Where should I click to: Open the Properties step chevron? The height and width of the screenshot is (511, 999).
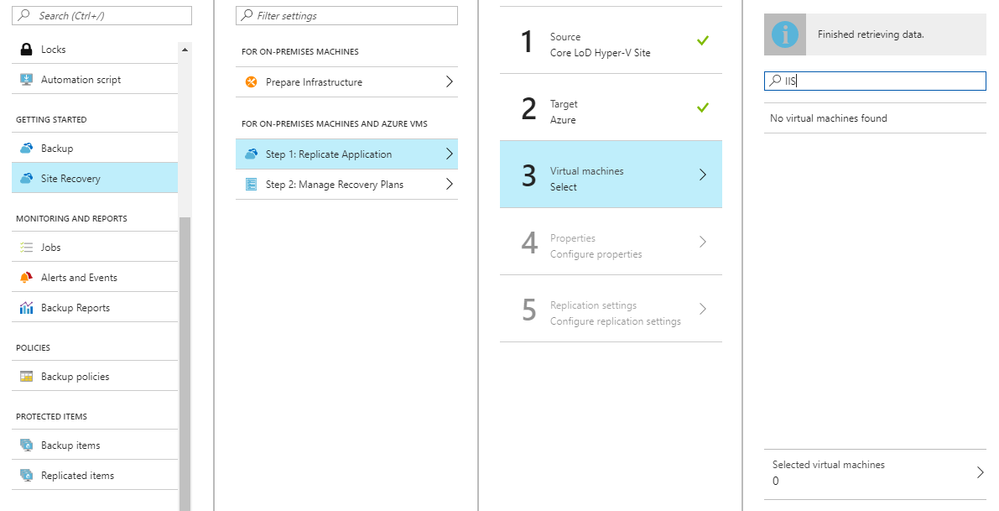(702, 241)
